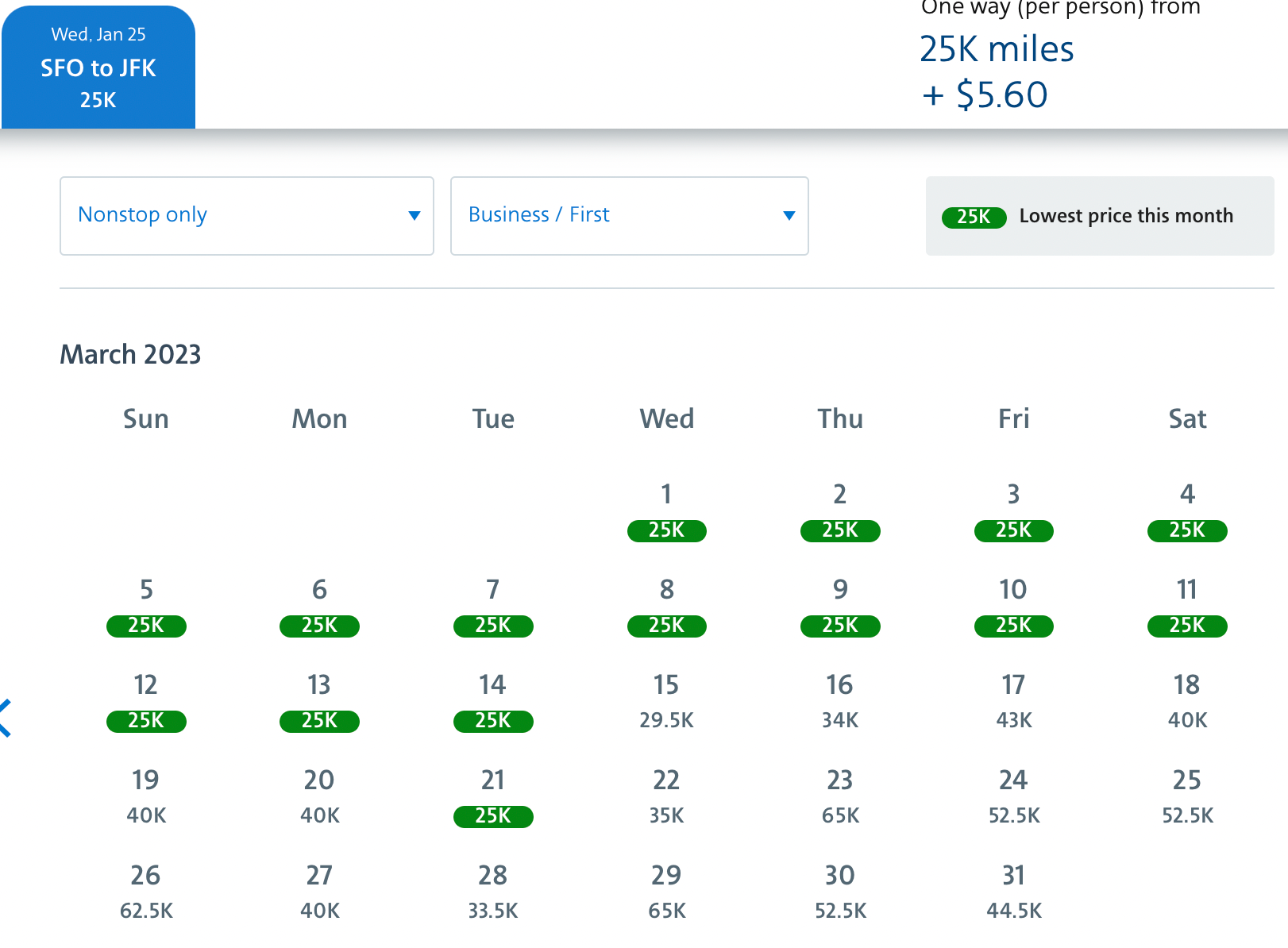Choose March 1 at 25K miles
Image resolution: width=1288 pixels, height=948 pixels.
point(666,512)
